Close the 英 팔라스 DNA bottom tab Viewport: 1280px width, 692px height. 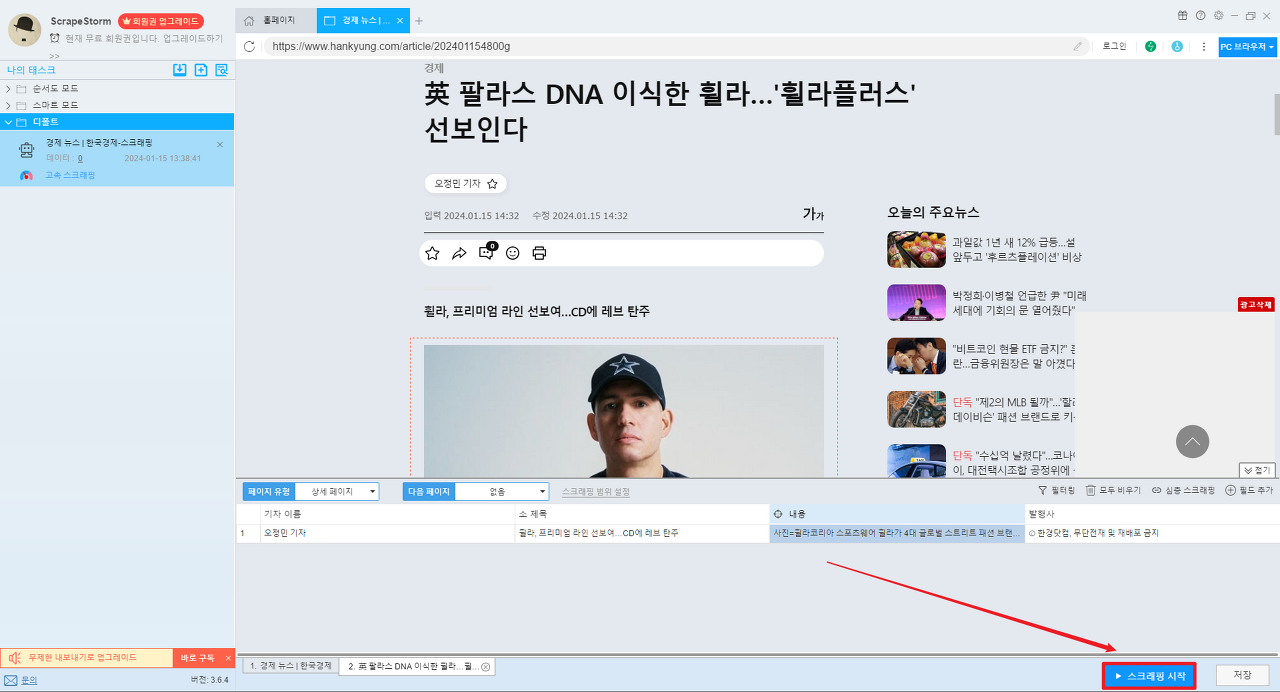click(486, 666)
